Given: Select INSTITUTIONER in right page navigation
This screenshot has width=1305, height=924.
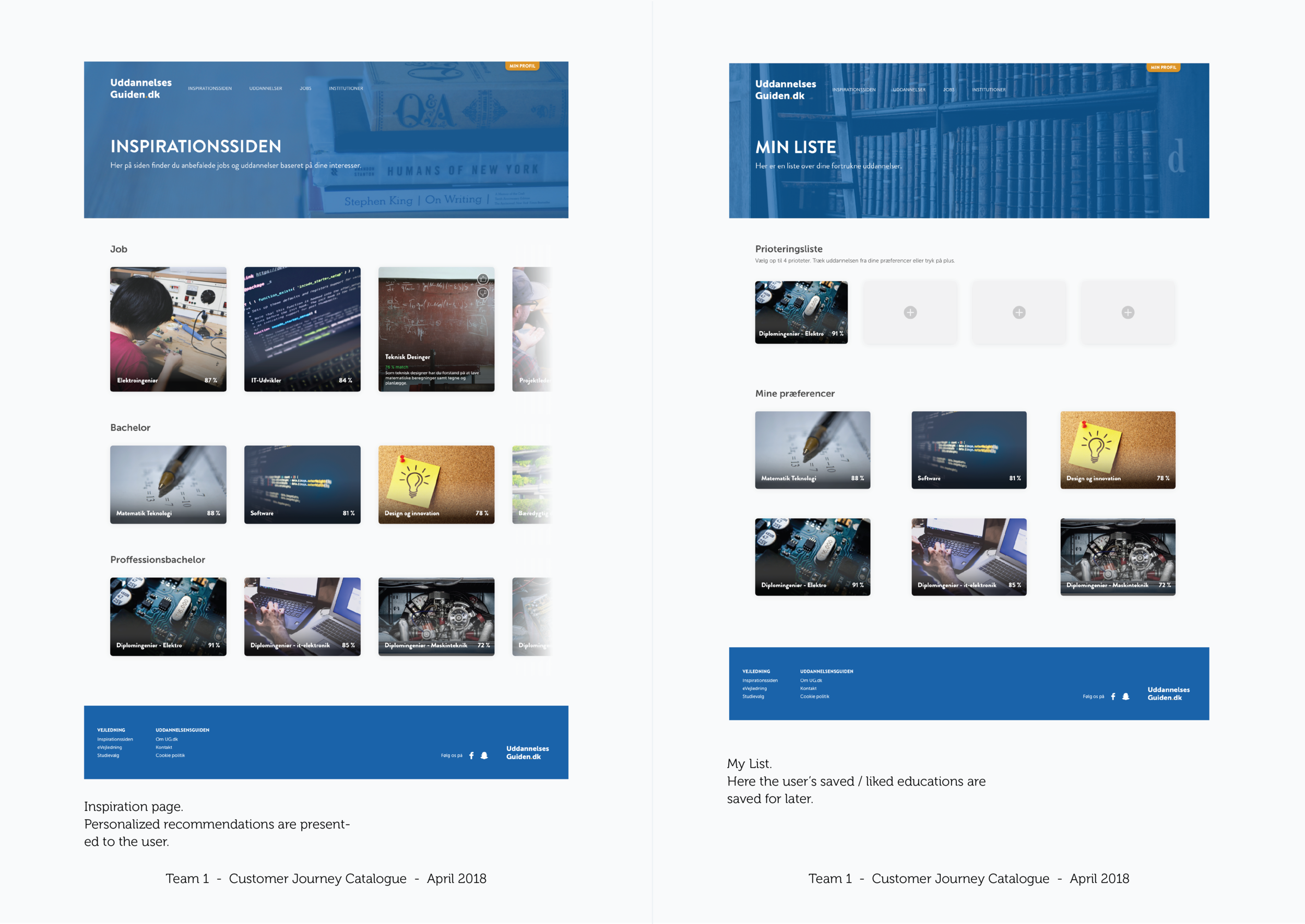Looking at the screenshot, I should coord(988,89).
